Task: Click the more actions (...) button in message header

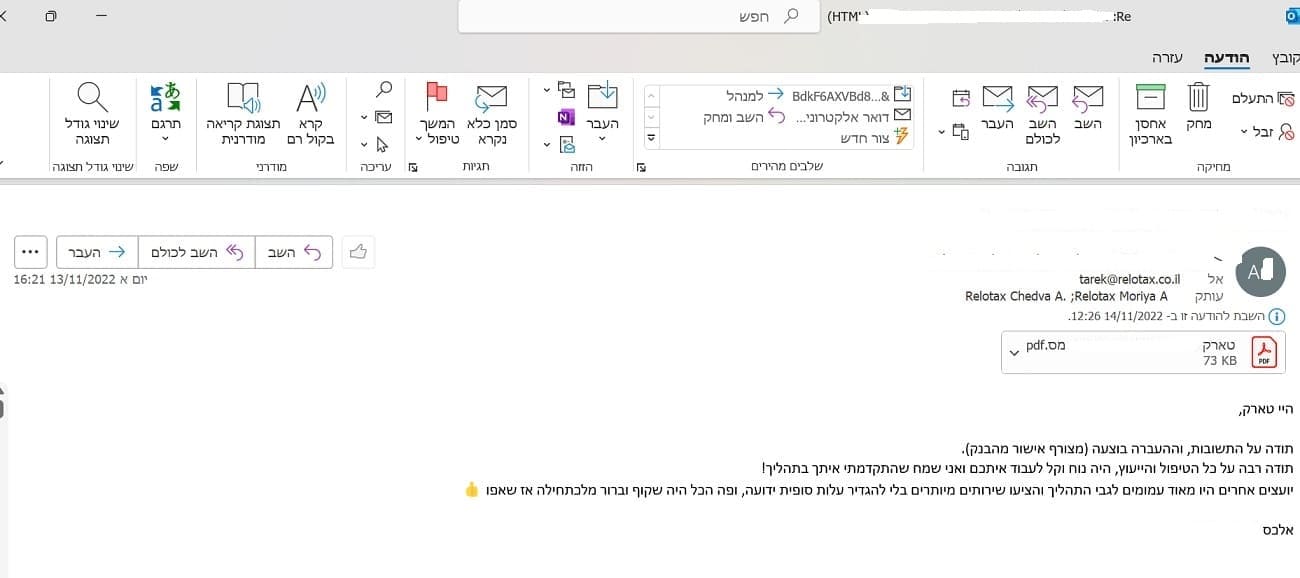Action: tap(31, 253)
